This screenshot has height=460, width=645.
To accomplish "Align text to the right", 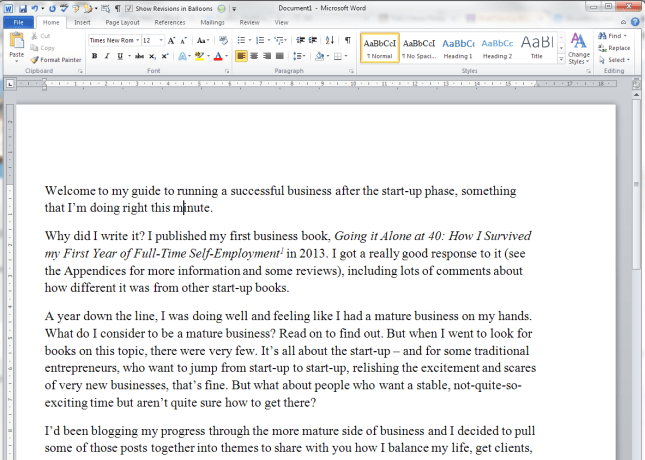I will [267, 56].
